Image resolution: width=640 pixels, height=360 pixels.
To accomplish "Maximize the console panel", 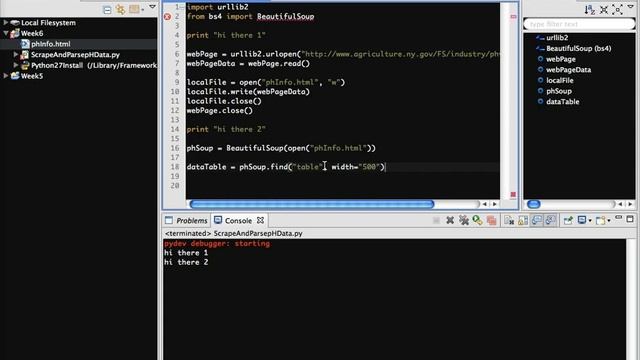I will click(x=630, y=219).
